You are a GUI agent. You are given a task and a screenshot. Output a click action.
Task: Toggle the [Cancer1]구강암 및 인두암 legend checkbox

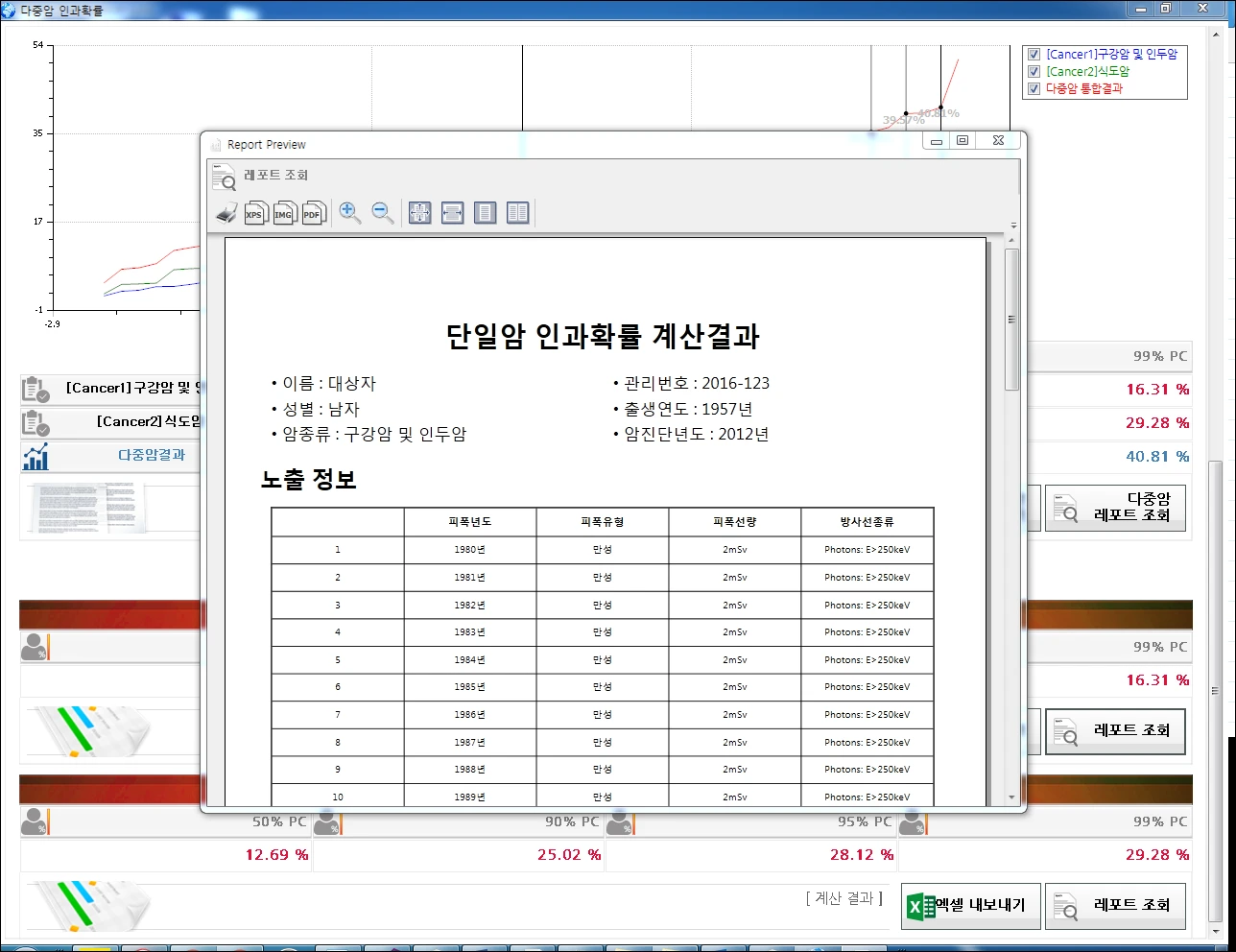pyautogui.click(x=1034, y=55)
